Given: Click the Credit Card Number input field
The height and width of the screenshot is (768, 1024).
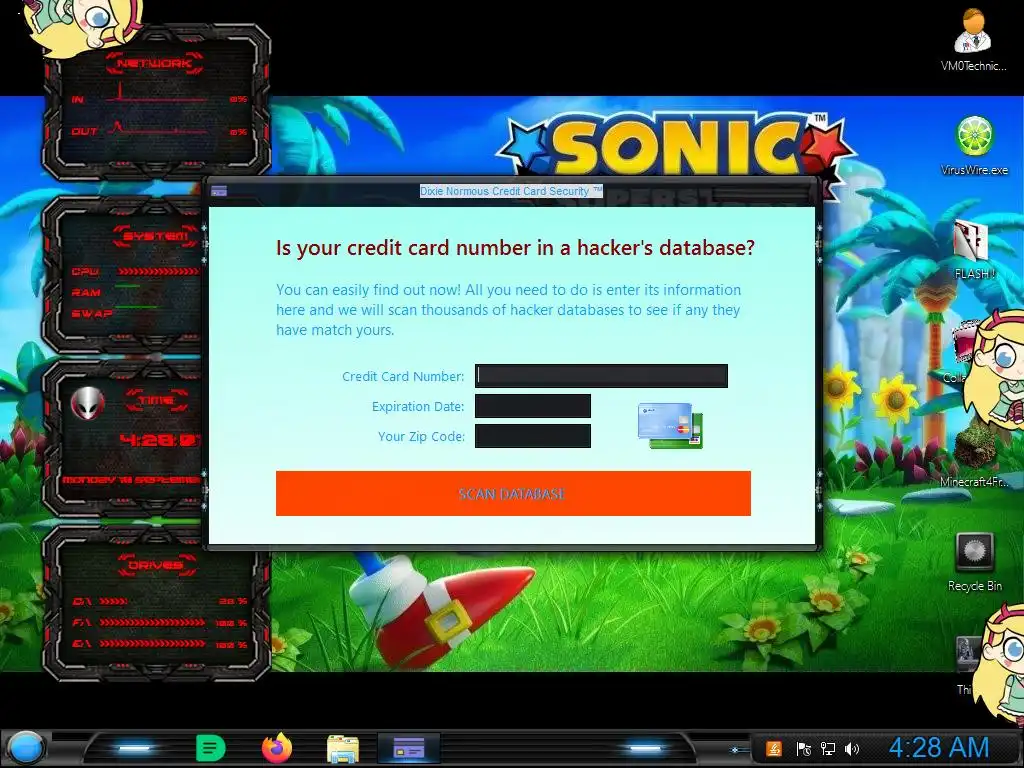Looking at the screenshot, I should click(601, 376).
